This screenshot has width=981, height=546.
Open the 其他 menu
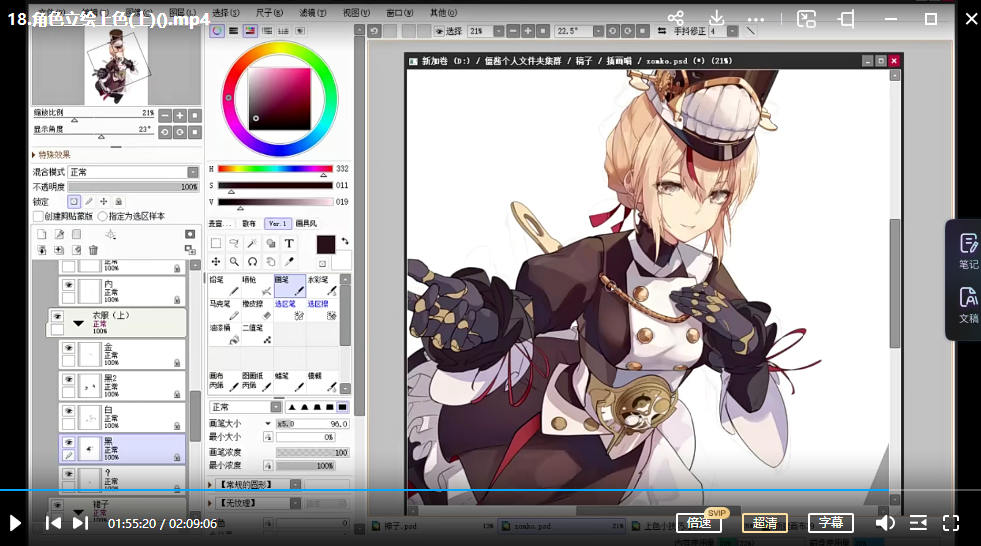tap(437, 13)
